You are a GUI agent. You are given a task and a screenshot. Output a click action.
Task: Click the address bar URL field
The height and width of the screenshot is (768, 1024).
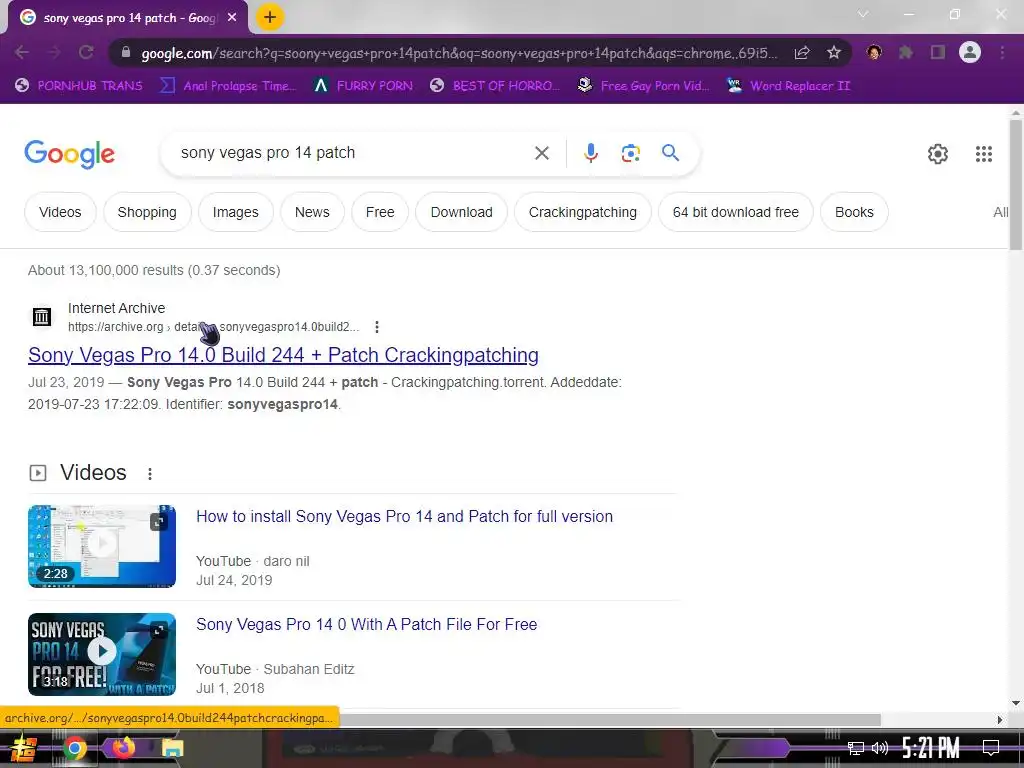[459, 53]
